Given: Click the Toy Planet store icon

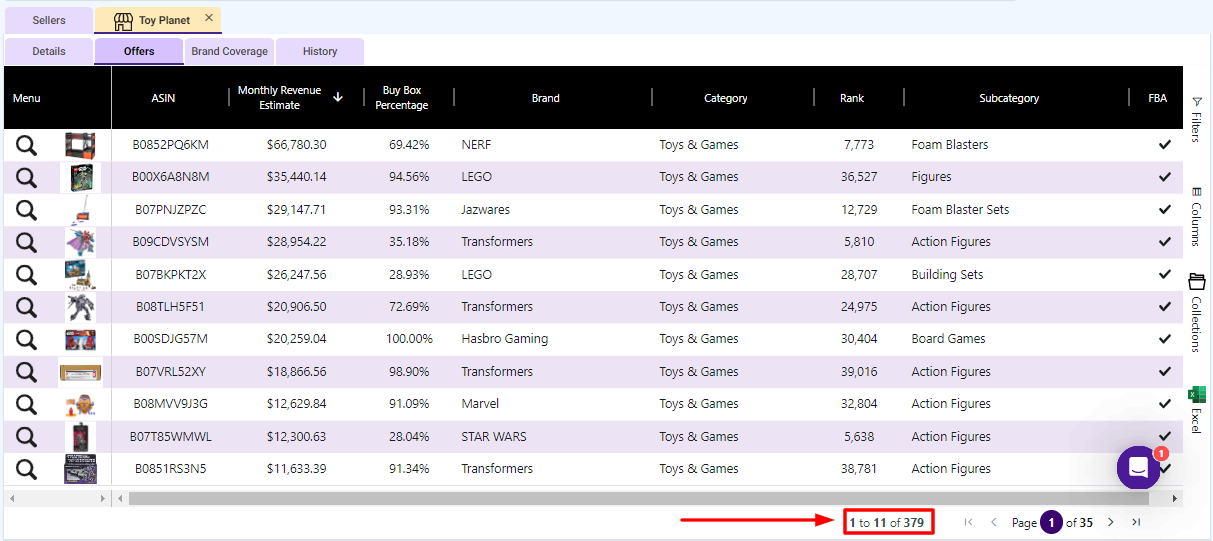Looking at the screenshot, I should [123, 20].
